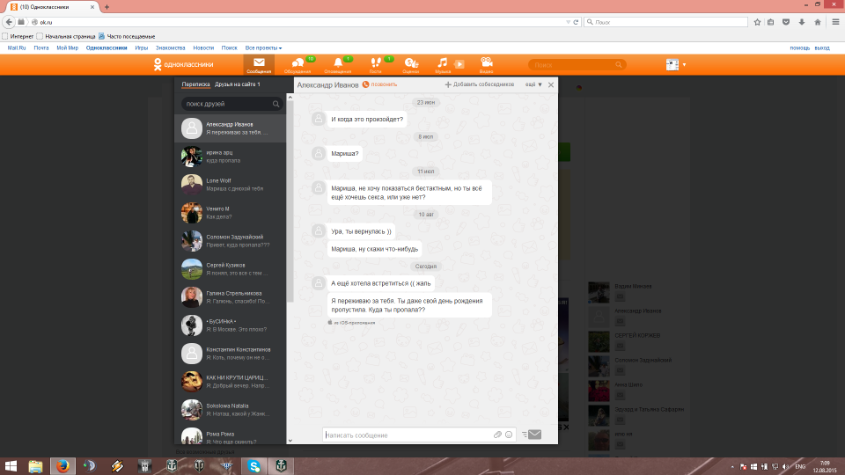Screen dimensions: 845x475
Task: Open a new browser tab
Action: click(107, 7)
